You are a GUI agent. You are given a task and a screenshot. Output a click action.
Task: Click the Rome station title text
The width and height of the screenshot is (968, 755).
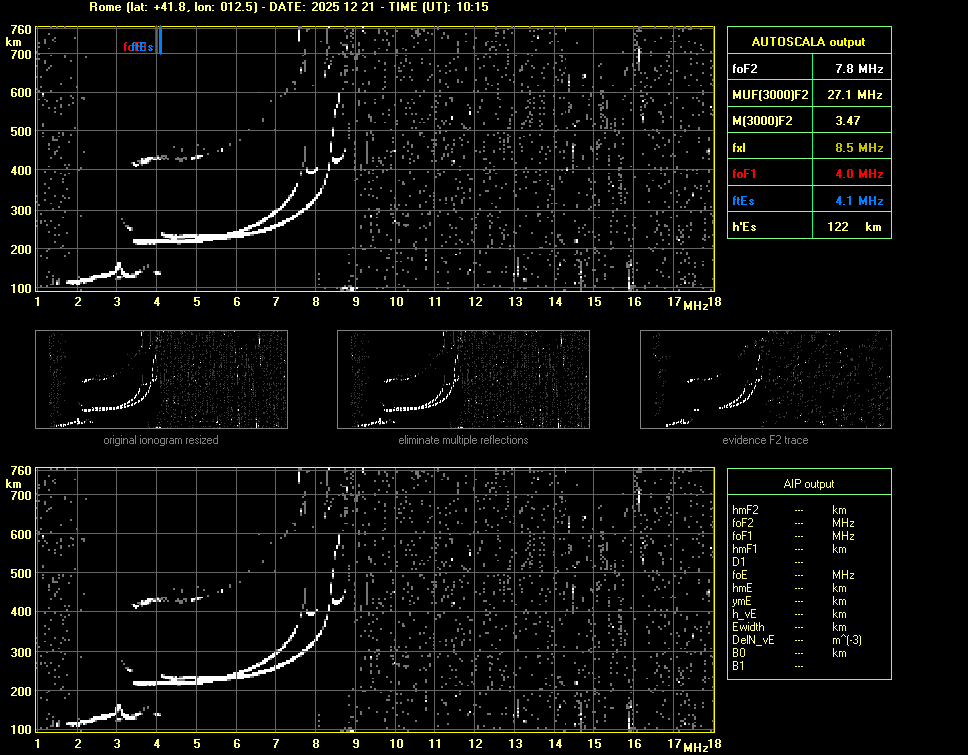coord(288,7)
